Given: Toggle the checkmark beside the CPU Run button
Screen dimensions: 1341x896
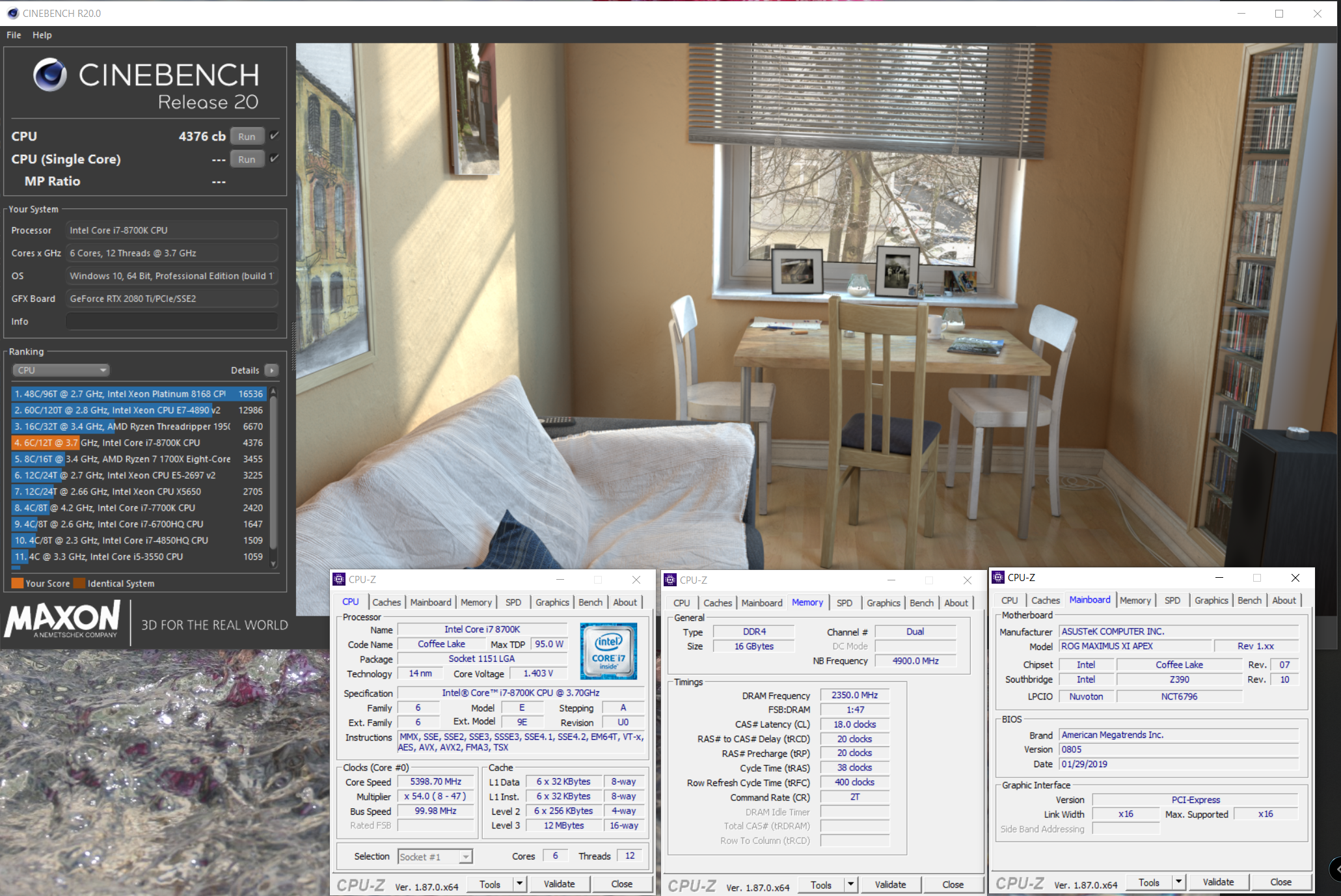Looking at the screenshot, I should 274,135.
